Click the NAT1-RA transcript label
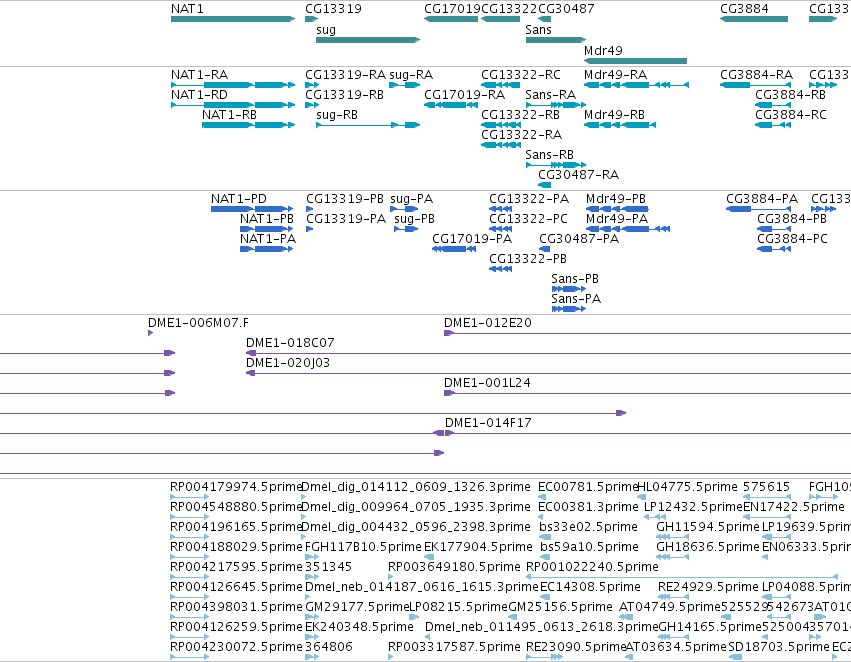851x662 pixels. 199,75
